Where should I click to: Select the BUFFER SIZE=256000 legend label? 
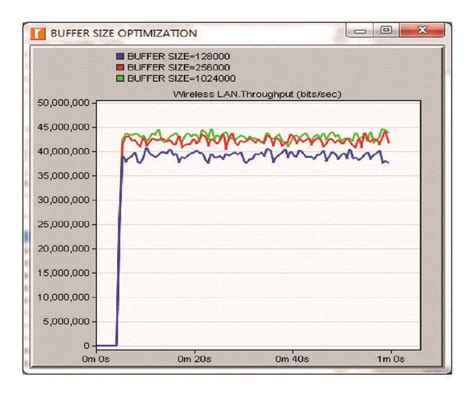(179, 67)
